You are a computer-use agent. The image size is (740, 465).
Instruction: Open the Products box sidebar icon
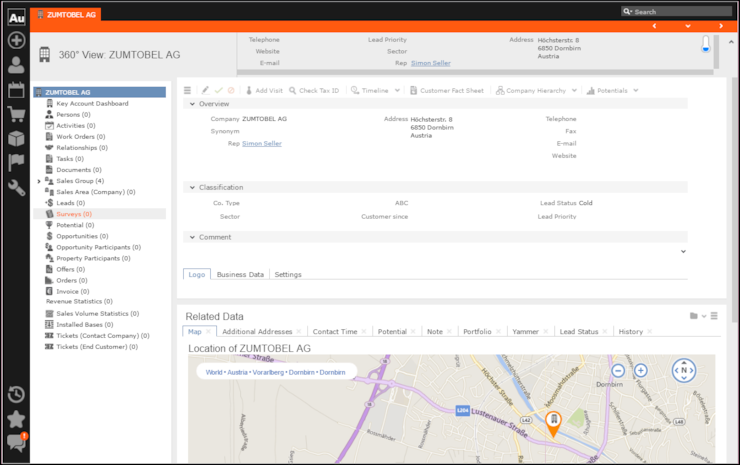click(16, 138)
